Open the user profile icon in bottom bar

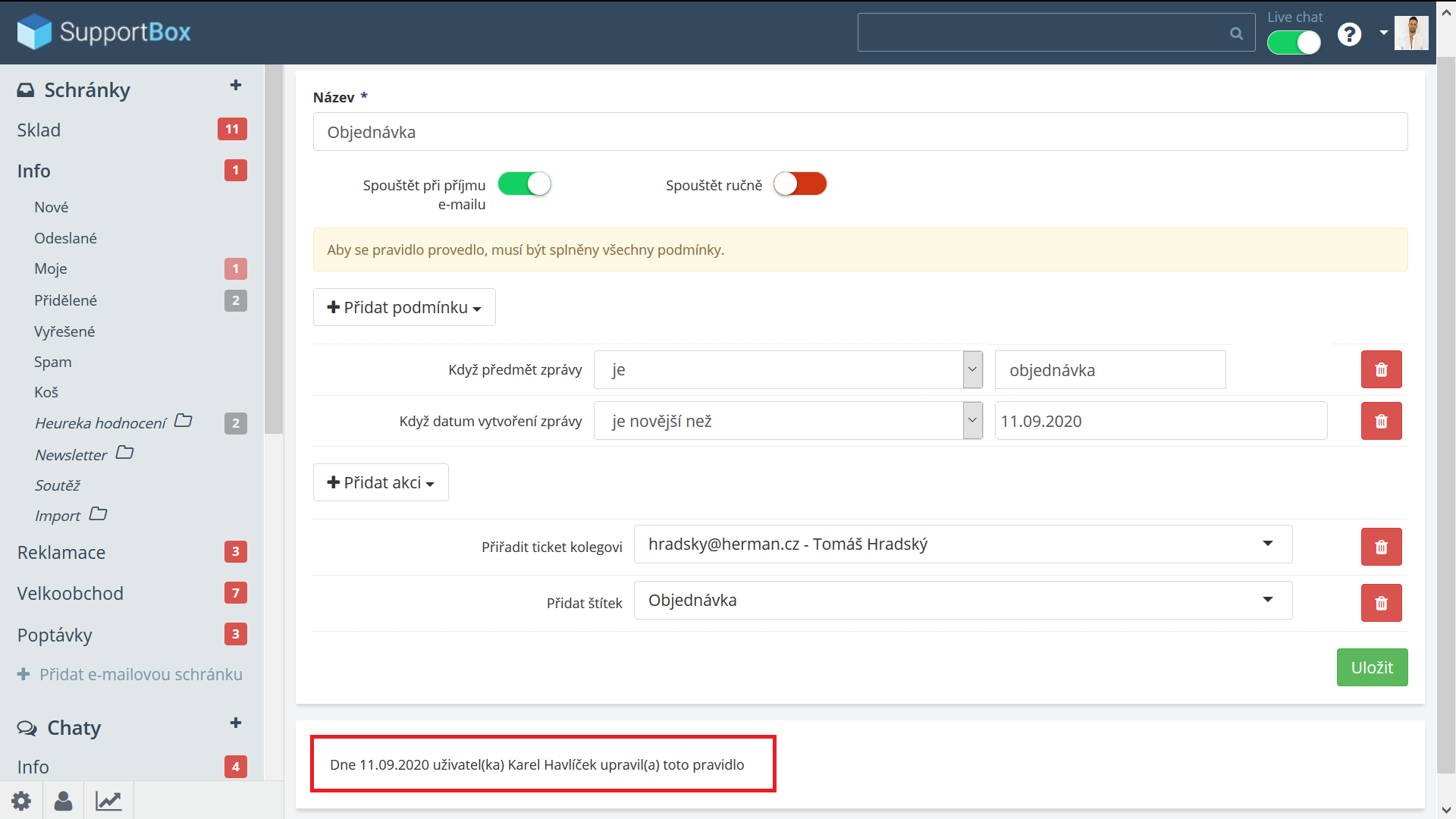64,801
